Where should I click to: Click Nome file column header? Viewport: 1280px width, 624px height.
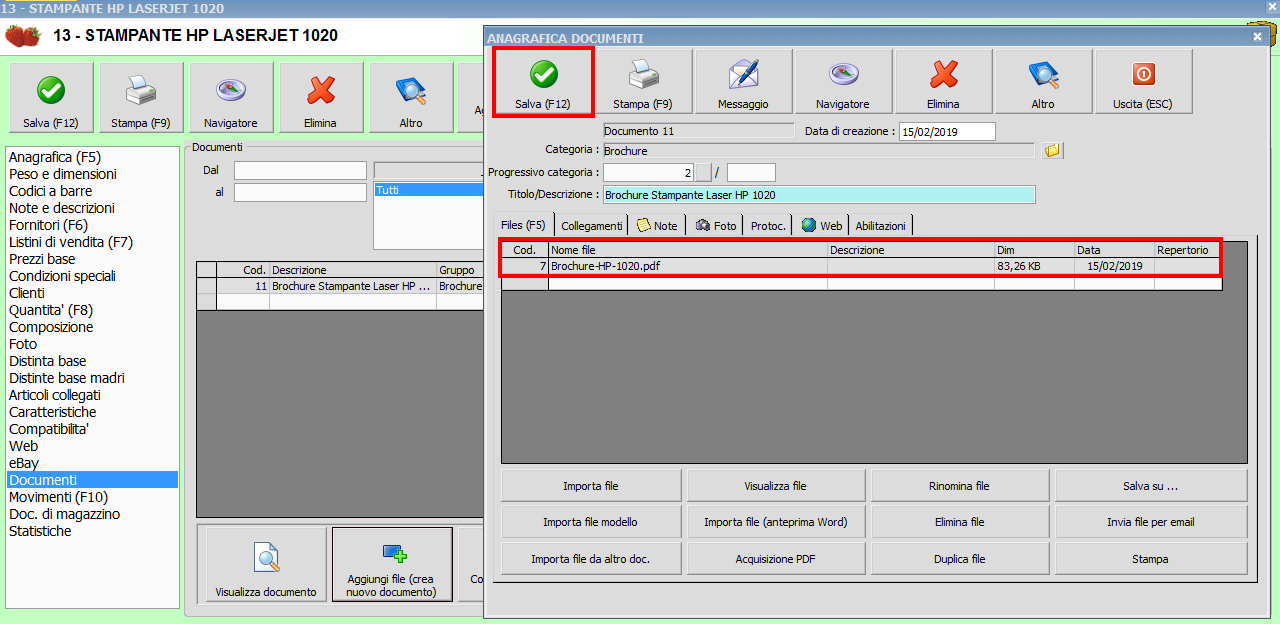click(688, 250)
